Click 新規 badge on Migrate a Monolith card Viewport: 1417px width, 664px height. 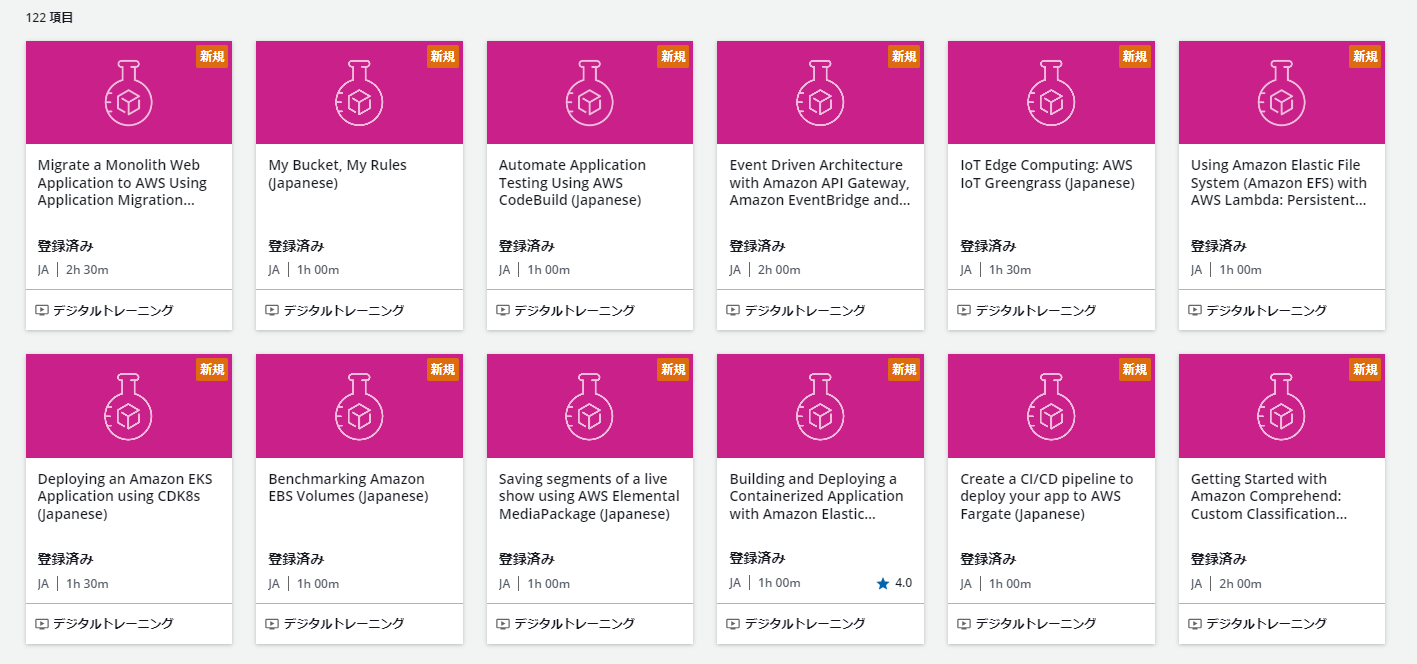click(x=212, y=56)
